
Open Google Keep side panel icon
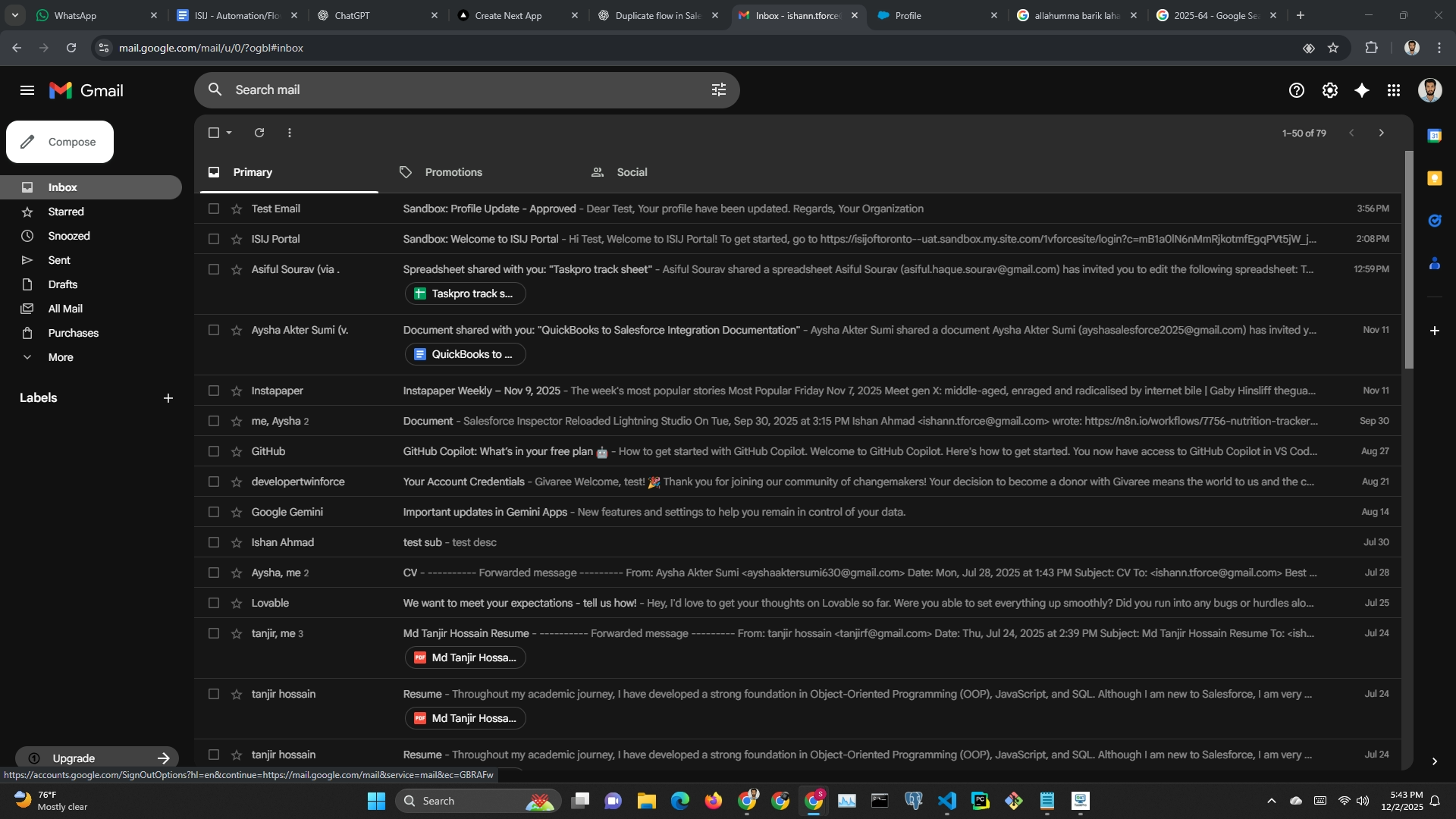1434,178
